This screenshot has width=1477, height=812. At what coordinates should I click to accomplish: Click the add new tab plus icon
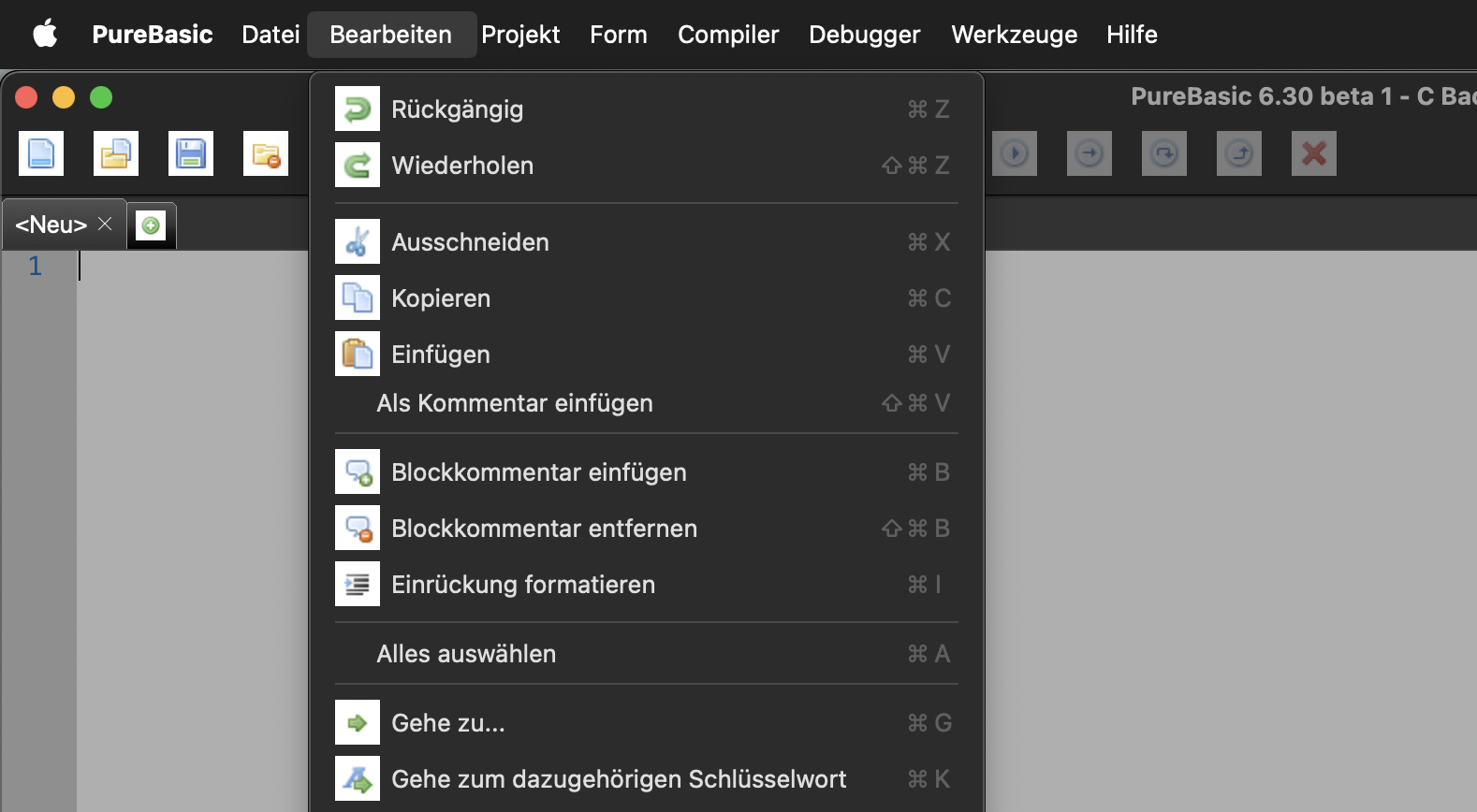pyautogui.click(x=151, y=225)
